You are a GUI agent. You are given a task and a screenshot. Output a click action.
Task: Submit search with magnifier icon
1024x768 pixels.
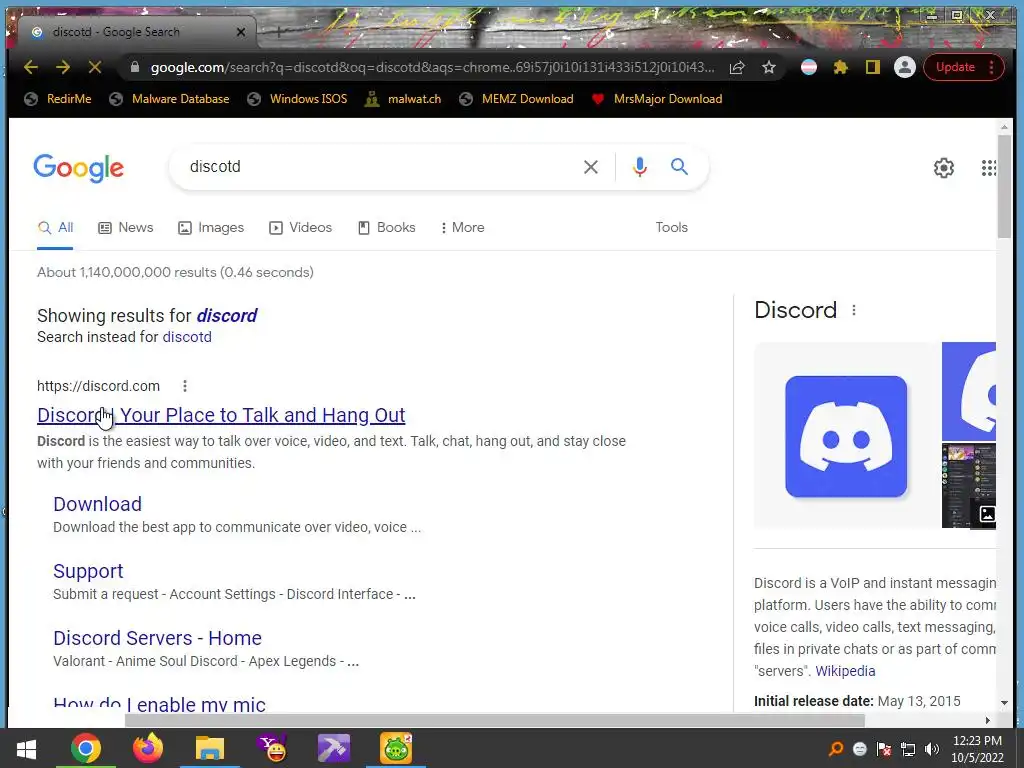679,167
